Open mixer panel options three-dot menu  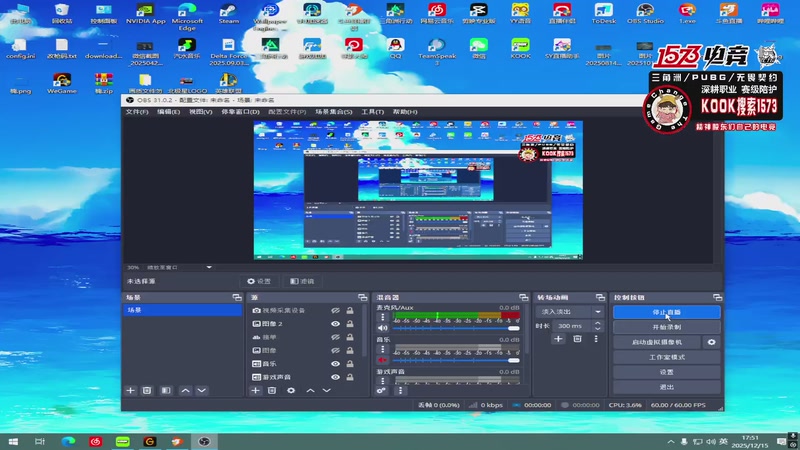[x=400, y=390]
